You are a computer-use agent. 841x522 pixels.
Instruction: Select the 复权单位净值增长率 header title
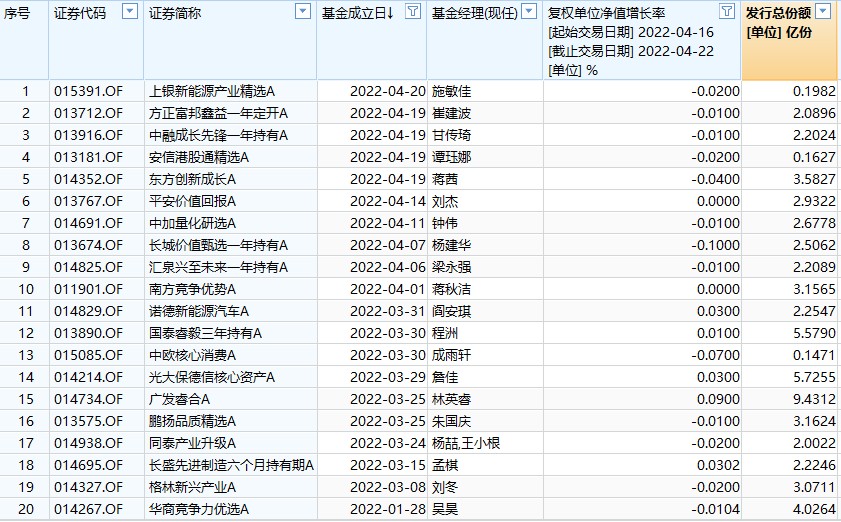pyautogui.click(x=606, y=13)
